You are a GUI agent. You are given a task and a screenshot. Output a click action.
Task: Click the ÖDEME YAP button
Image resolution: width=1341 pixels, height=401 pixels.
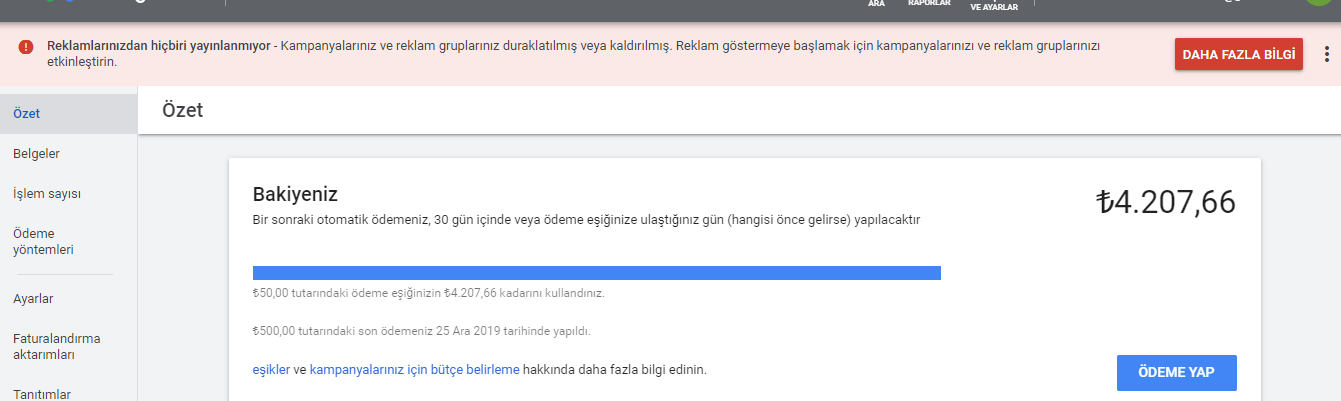(1177, 372)
